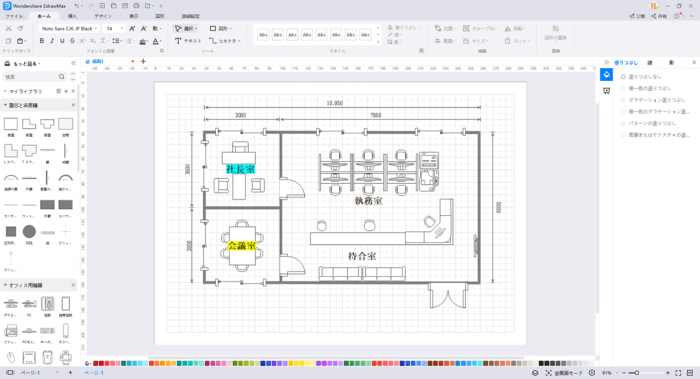Select the 会議室 label on the canvas
Screen dimensions: 700x379
[242, 246]
